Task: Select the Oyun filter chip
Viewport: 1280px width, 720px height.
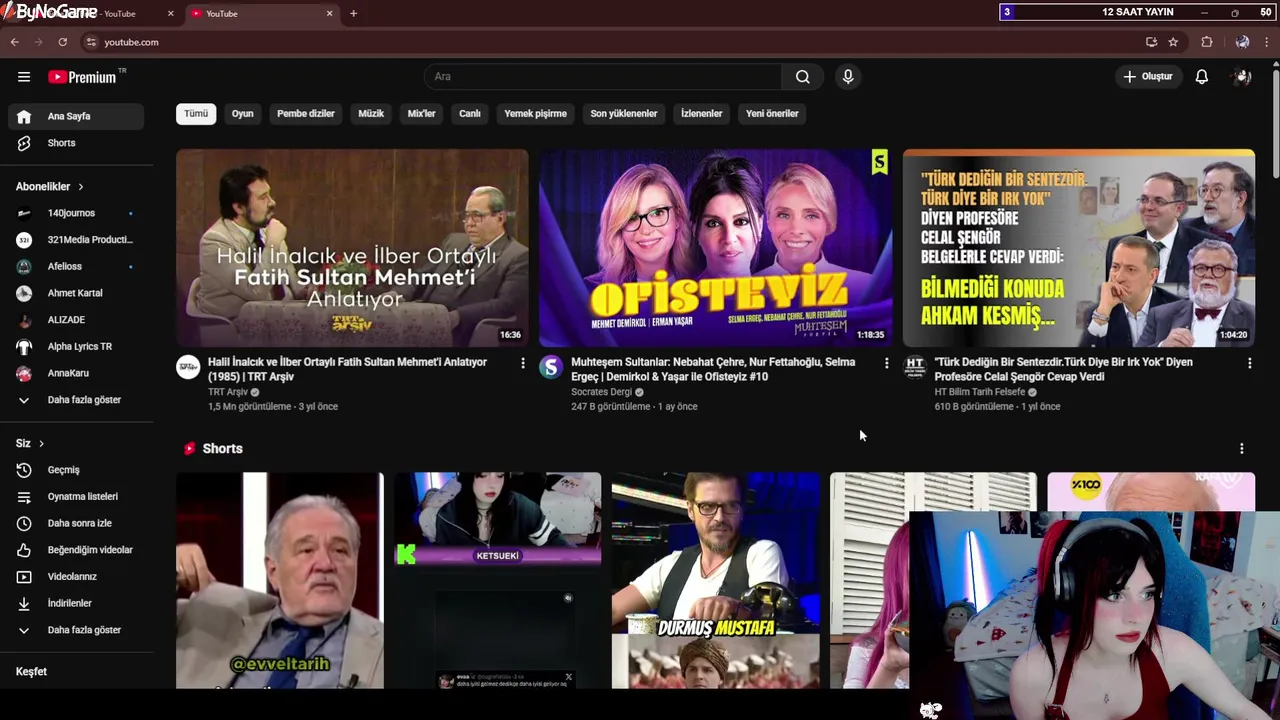Action: point(243,114)
